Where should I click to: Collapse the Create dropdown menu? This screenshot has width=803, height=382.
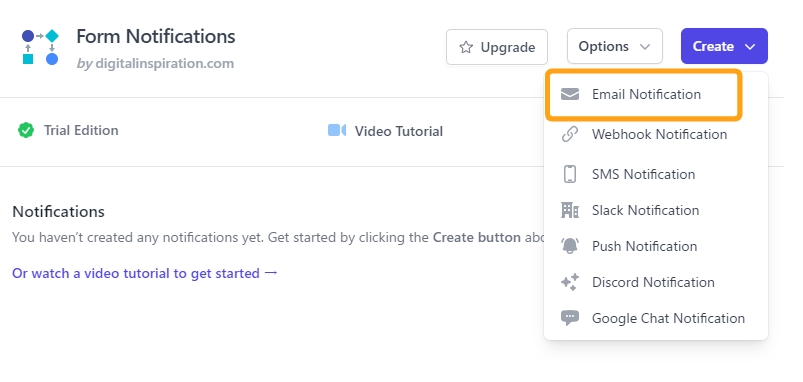pos(724,46)
